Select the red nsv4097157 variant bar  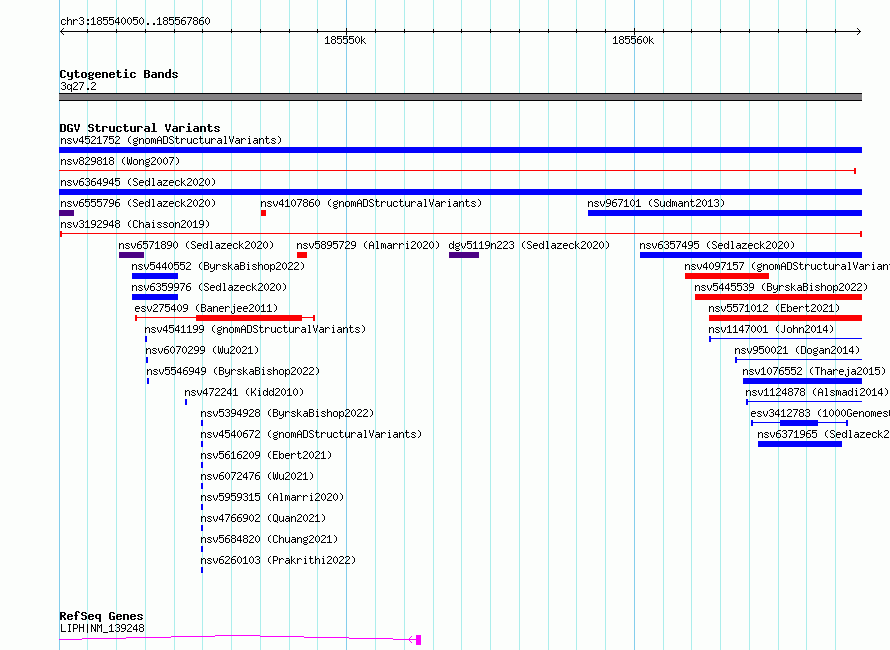point(727,276)
